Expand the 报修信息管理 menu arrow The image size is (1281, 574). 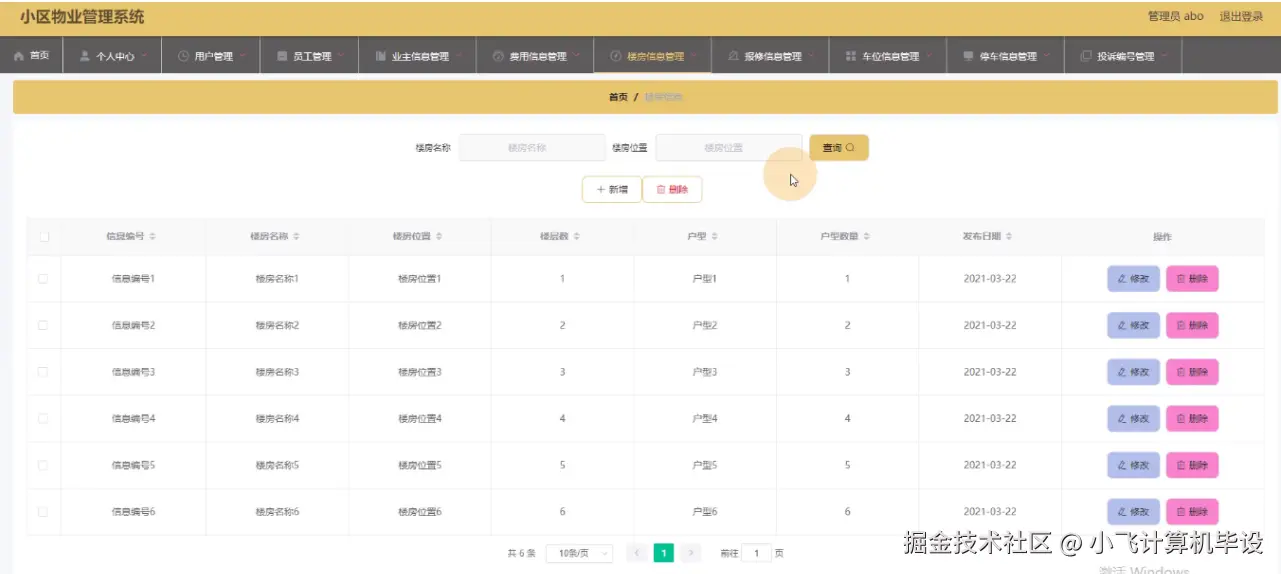(812, 56)
